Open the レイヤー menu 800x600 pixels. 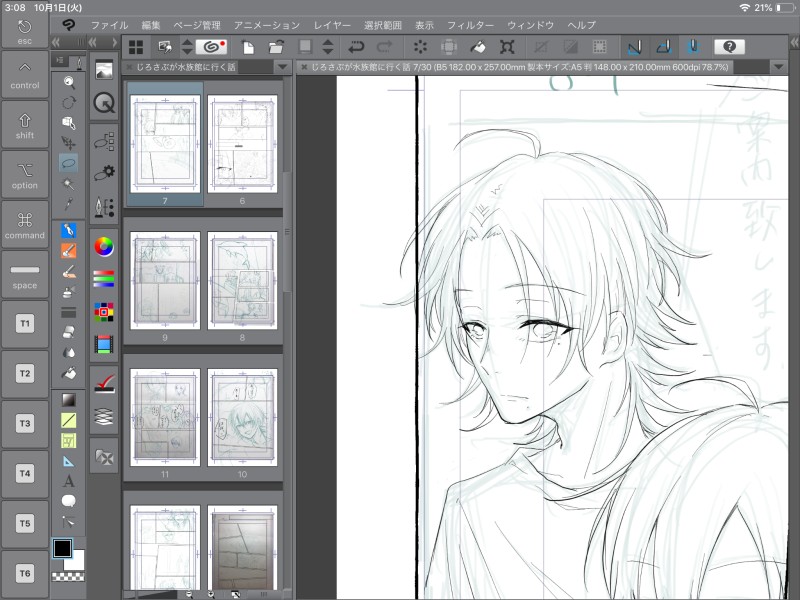332,23
